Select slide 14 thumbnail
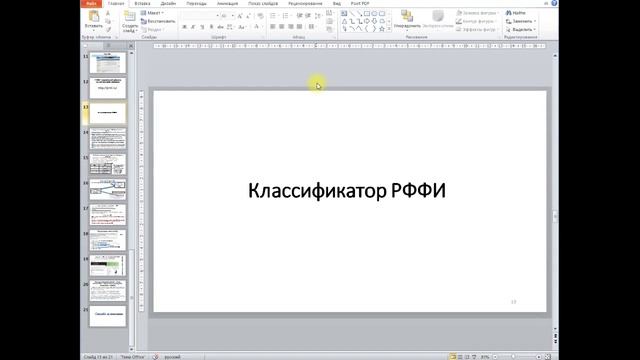 (x=108, y=138)
